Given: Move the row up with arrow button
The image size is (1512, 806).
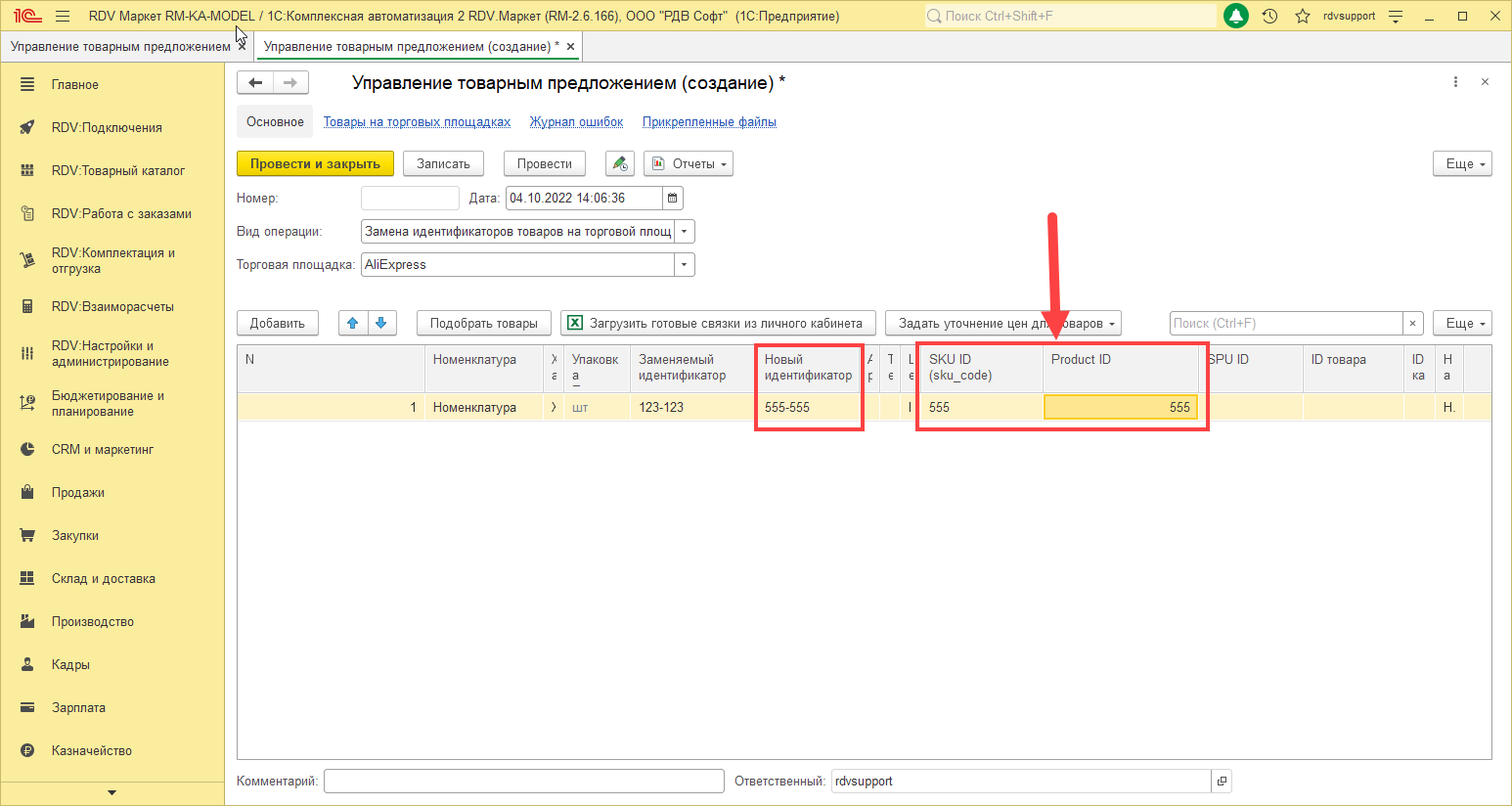Looking at the screenshot, I should point(353,323).
